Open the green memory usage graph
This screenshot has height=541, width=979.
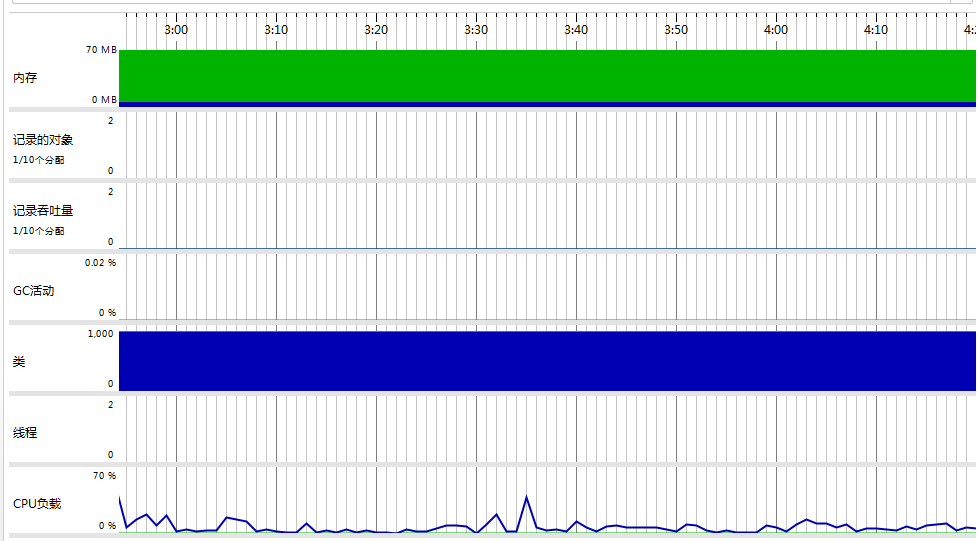pyautogui.click(x=547, y=76)
